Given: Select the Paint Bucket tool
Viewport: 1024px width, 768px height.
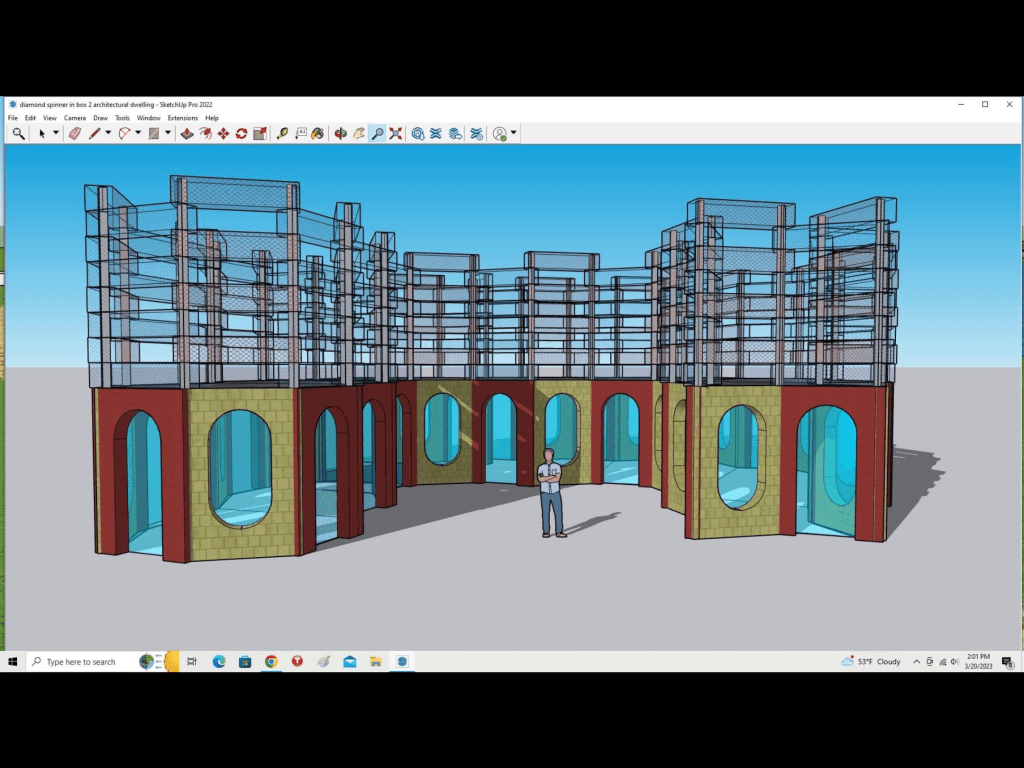Looking at the screenshot, I should tap(317, 133).
